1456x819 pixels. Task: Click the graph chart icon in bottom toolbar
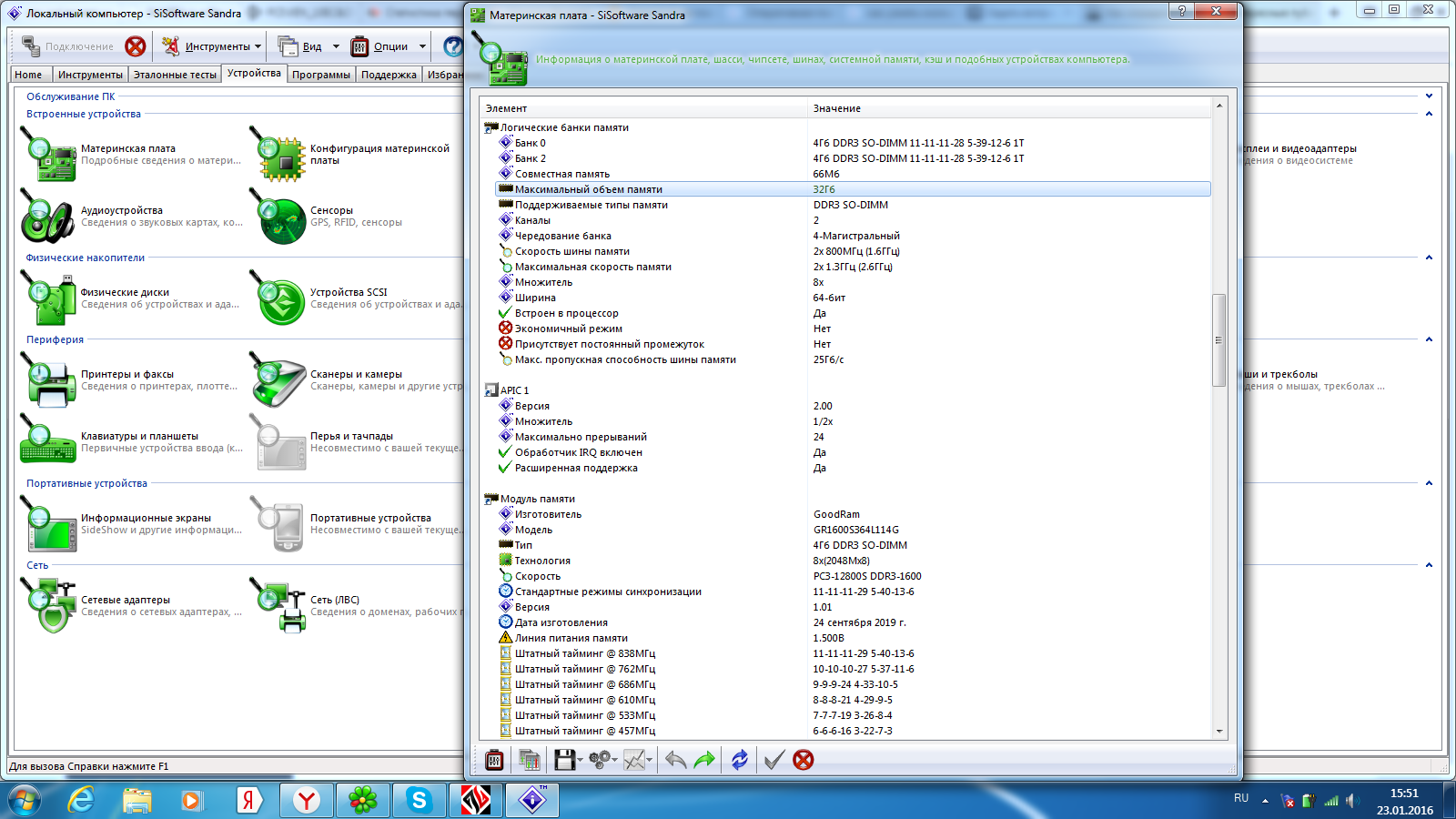[x=633, y=760]
